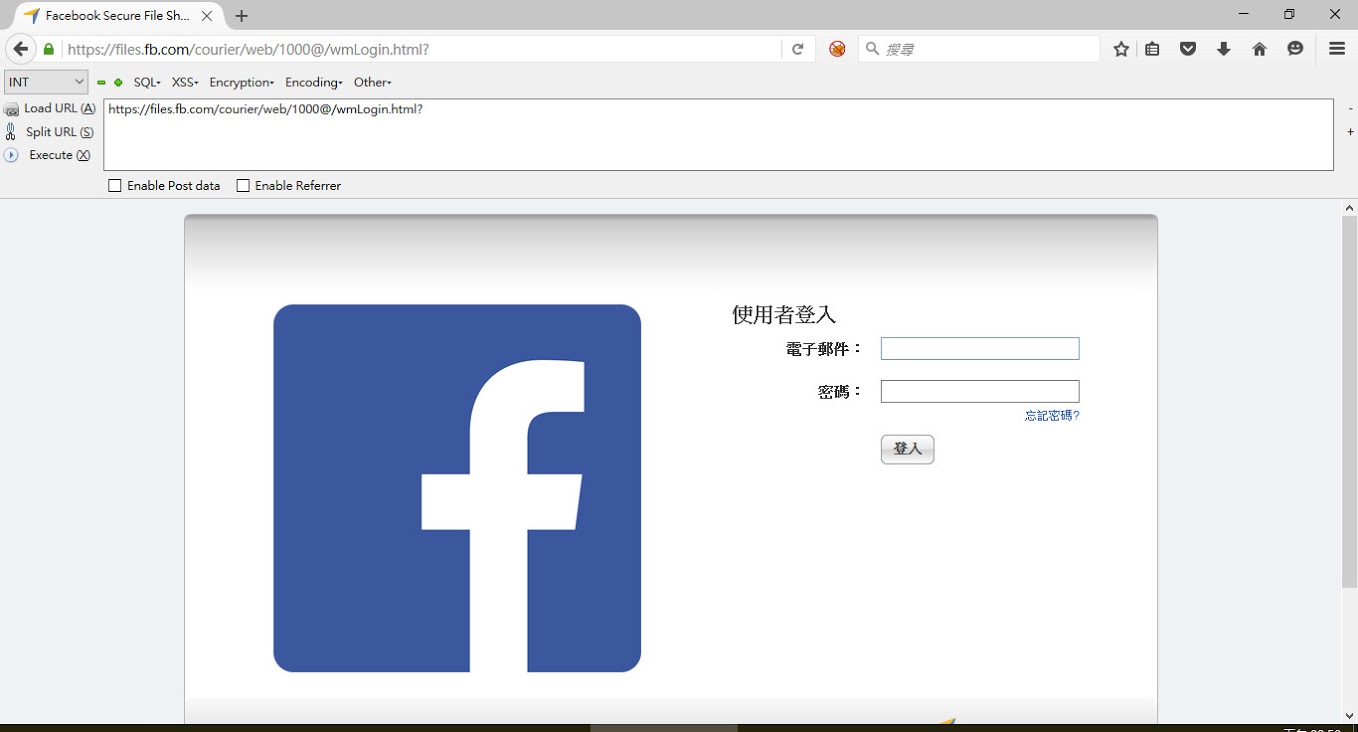Click Split URL button
The height and width of the screenshot is (732, 1358).
click(50, 132)
